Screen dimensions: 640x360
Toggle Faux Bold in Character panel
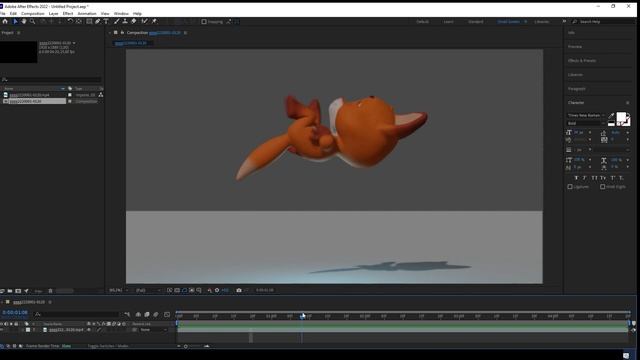click(x=576, y=178)
